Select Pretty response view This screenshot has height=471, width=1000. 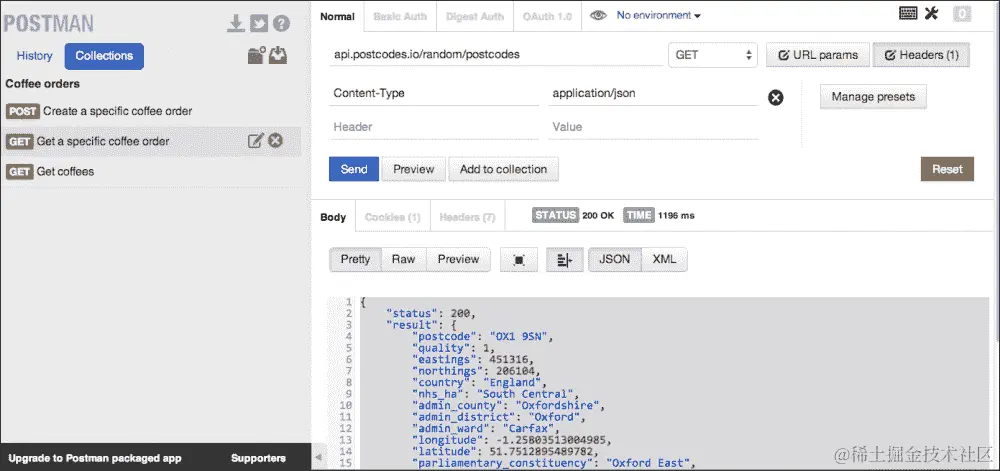coord(355,259)
